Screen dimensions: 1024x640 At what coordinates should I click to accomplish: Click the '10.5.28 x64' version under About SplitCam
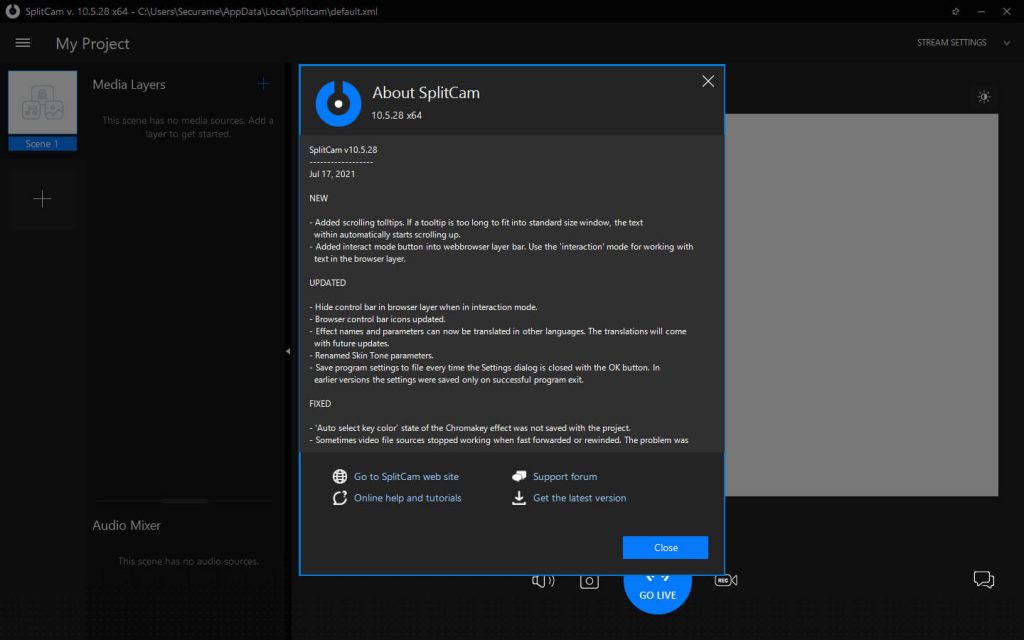pos(396,116)
